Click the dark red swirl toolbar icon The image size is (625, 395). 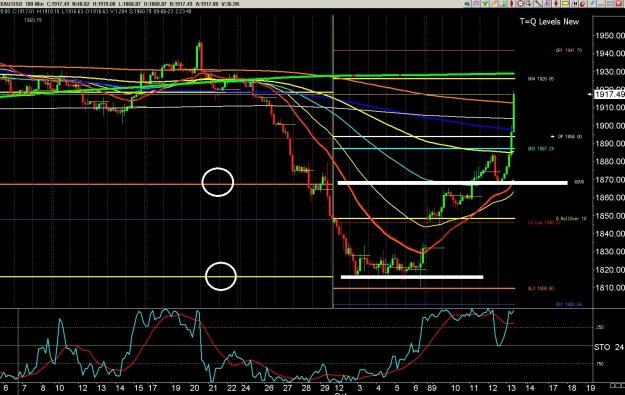tap(582, 4)
